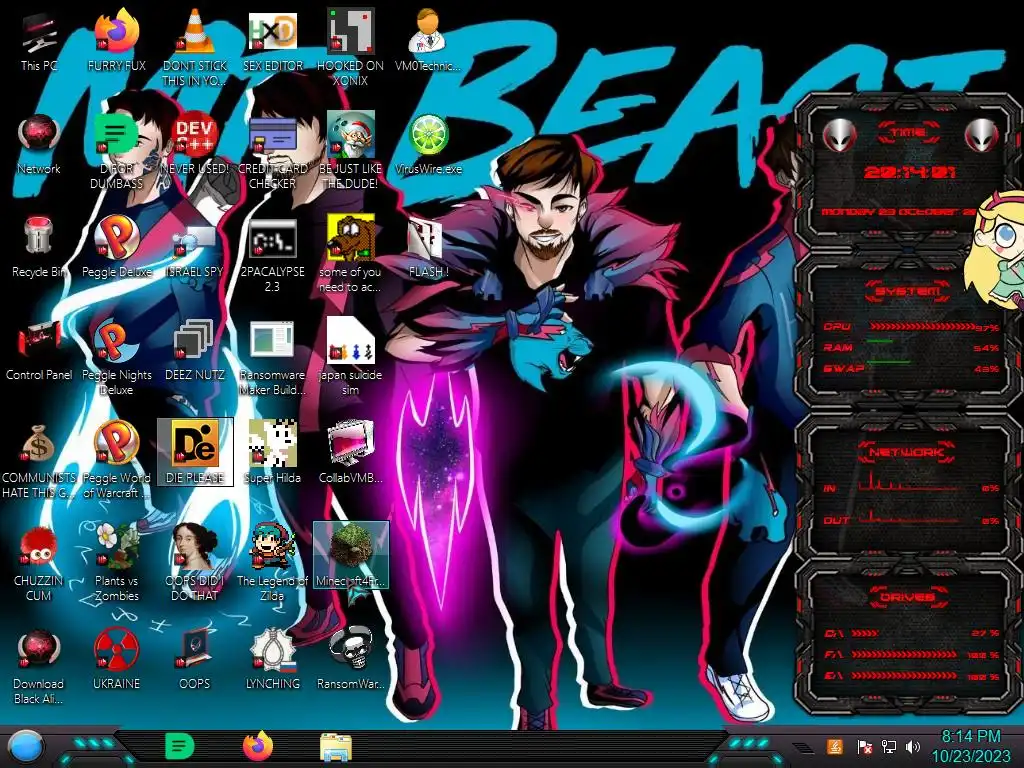The width and height of the screenshot is (1024, 768).
Task: Click the NETWORK header on gadget
Action: click(907, 452)
